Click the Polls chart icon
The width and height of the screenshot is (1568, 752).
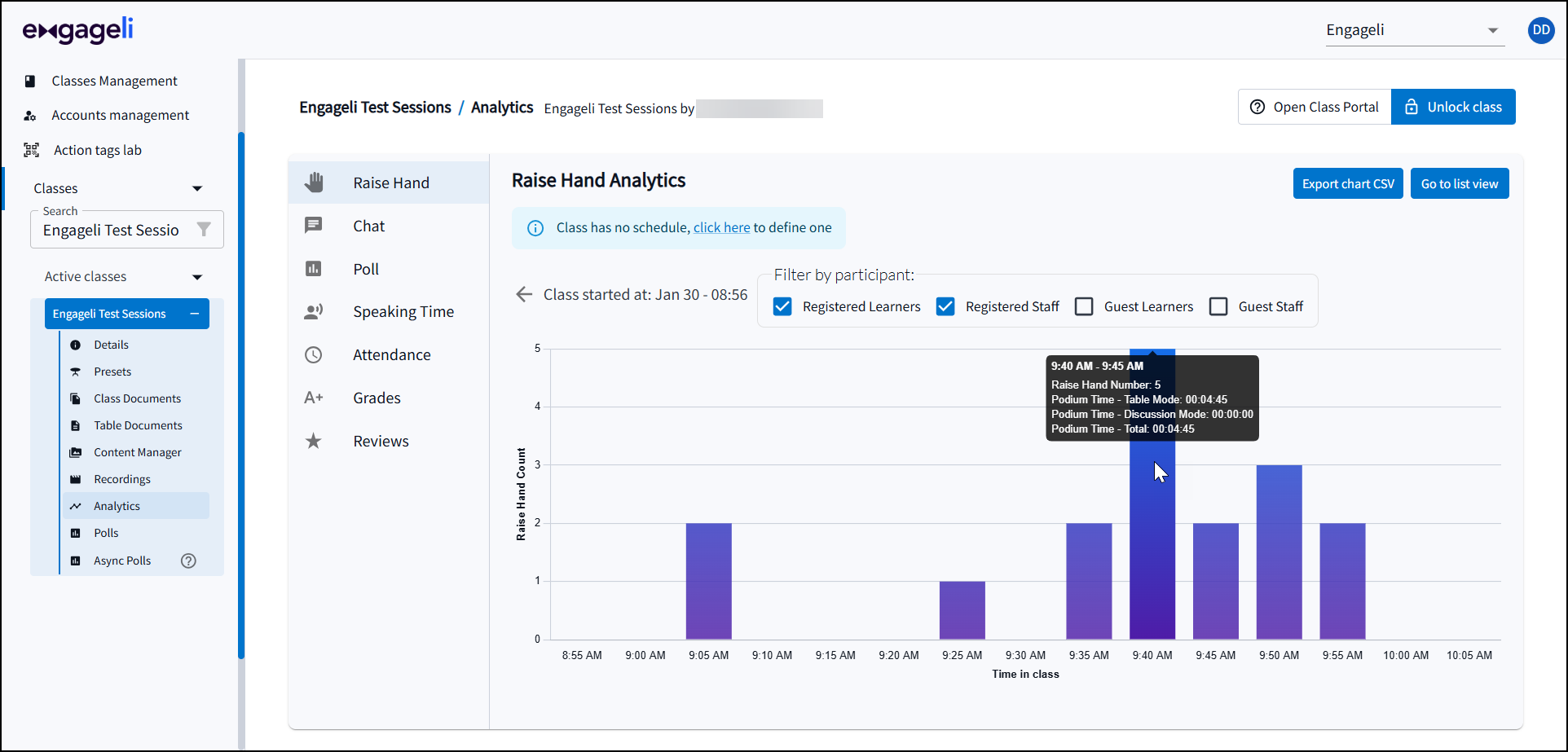(76, 533)
